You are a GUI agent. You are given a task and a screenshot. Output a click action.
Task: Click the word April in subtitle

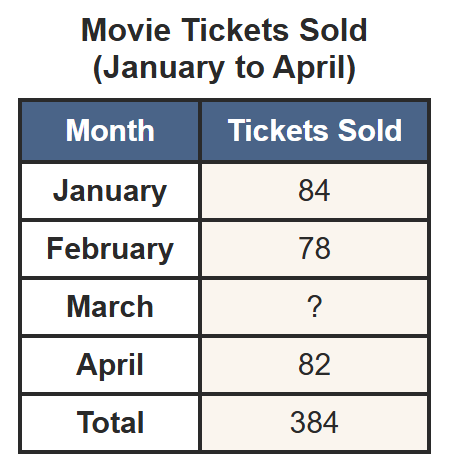(311, 68)
